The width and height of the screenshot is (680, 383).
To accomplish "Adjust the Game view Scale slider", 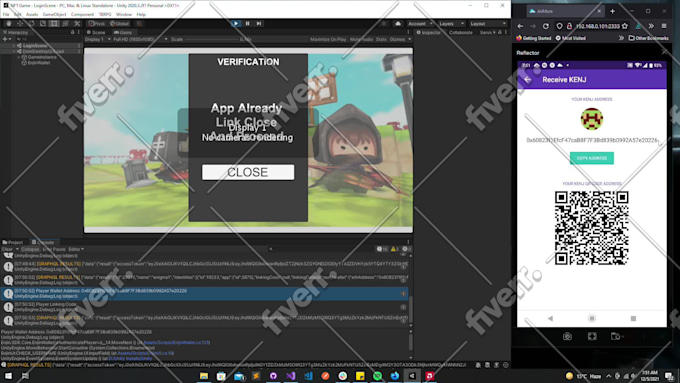I will click(212, 39).
